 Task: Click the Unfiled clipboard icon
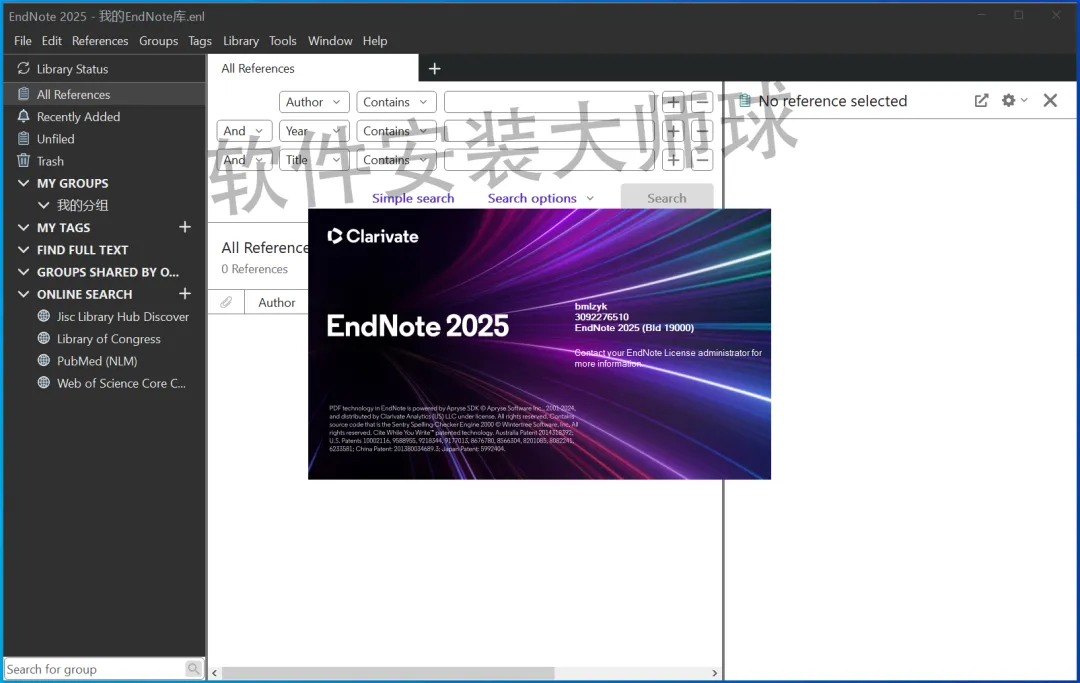point(23,138)
